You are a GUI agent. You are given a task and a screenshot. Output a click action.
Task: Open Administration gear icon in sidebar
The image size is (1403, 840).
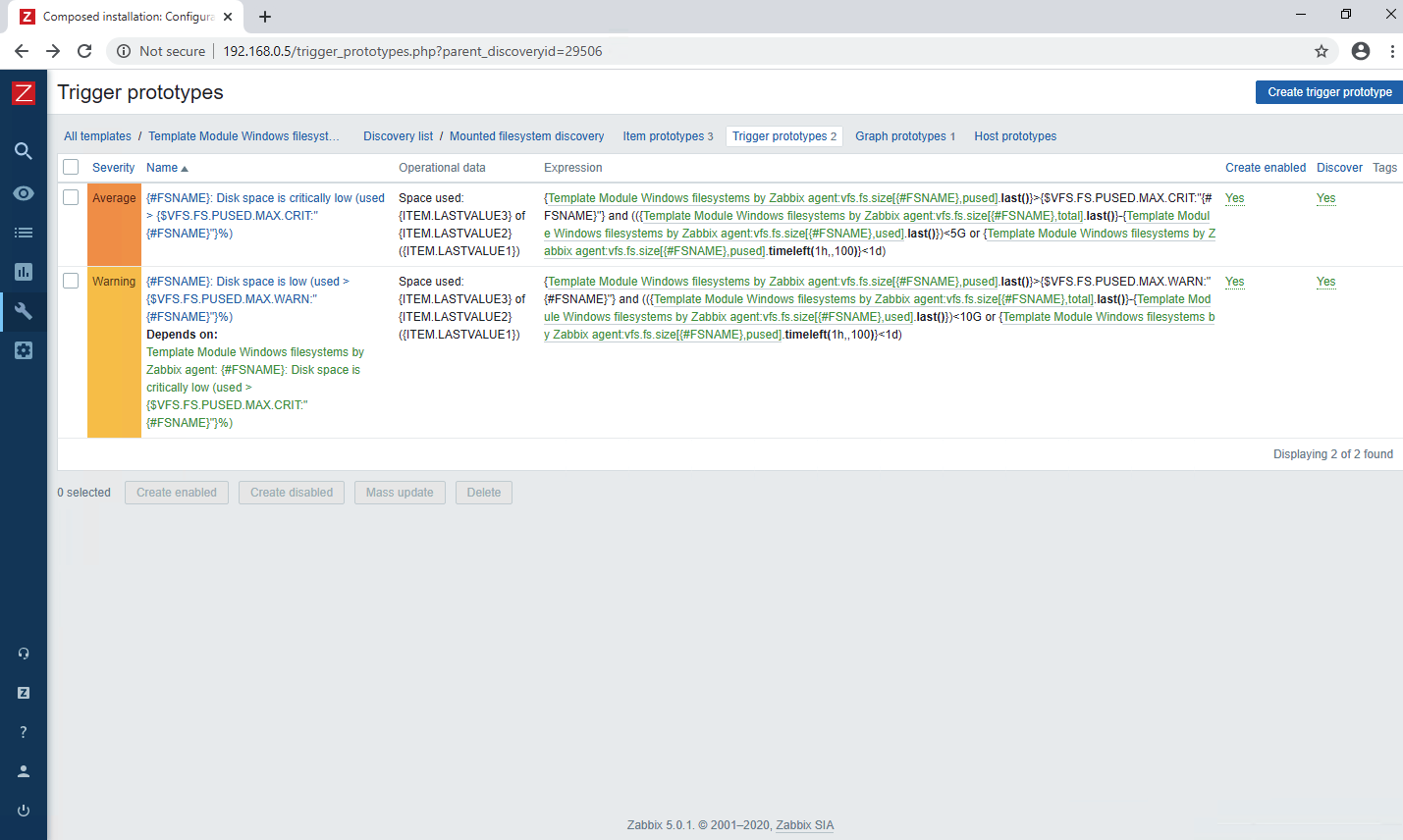(x=24, y=350)
